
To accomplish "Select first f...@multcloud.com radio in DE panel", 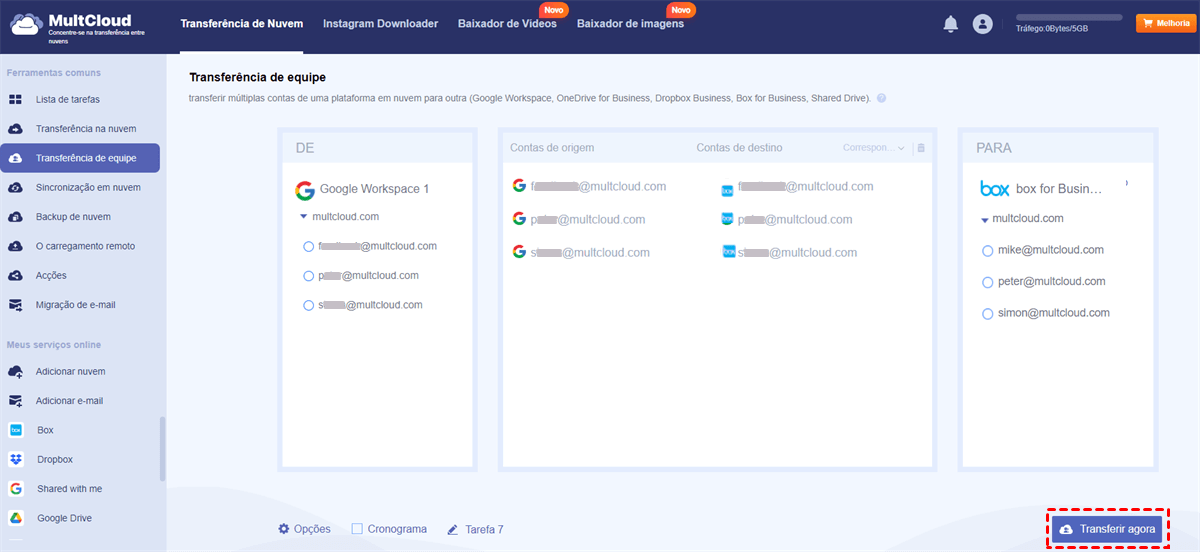I will [x=308, y=246].
